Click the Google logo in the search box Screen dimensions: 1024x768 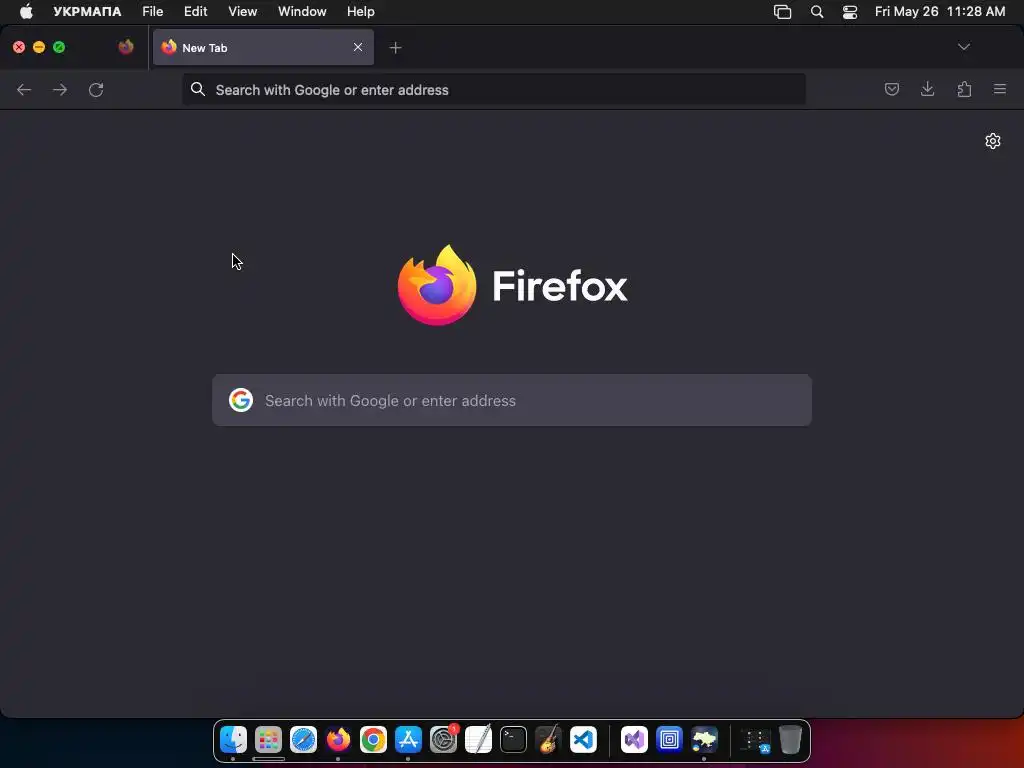coord(241,400)
